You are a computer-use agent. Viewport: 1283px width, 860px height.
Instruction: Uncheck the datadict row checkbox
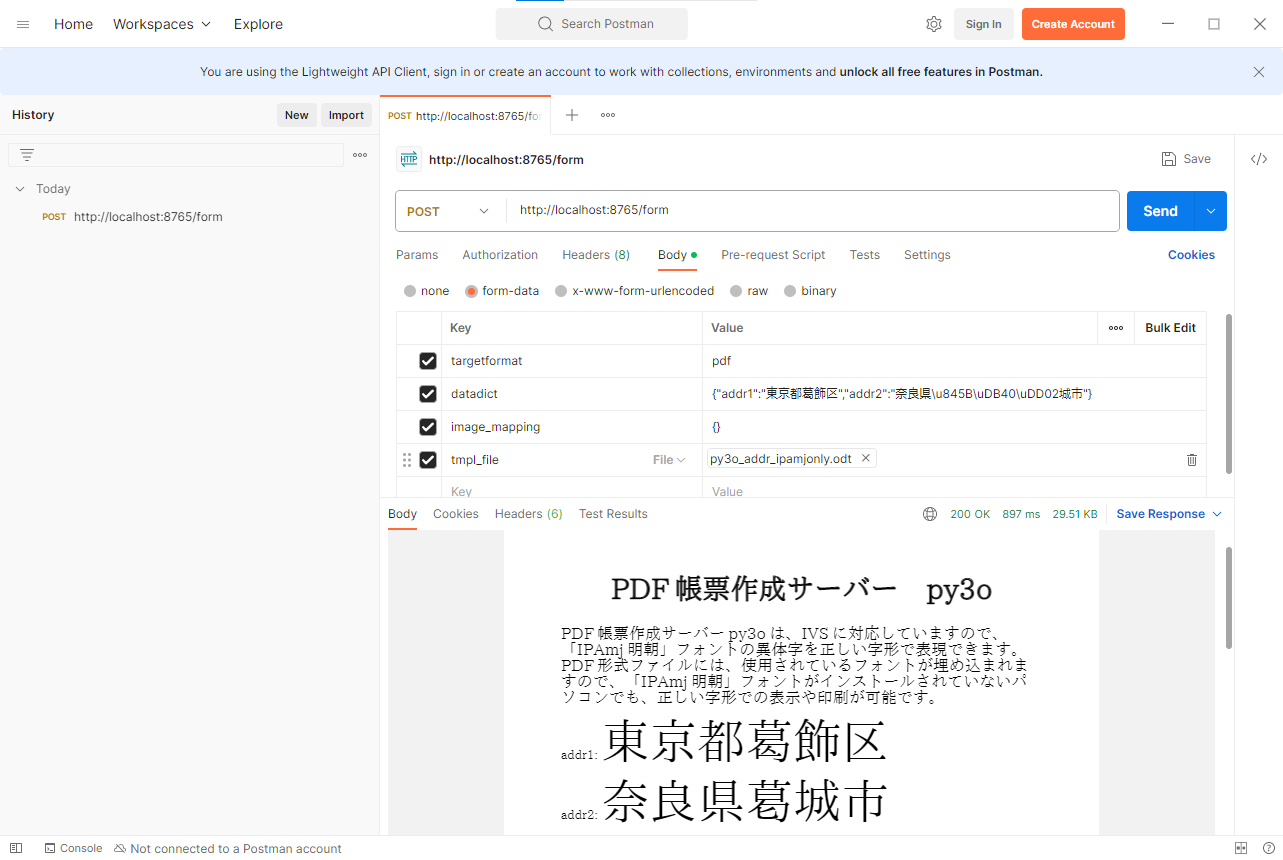428,394
